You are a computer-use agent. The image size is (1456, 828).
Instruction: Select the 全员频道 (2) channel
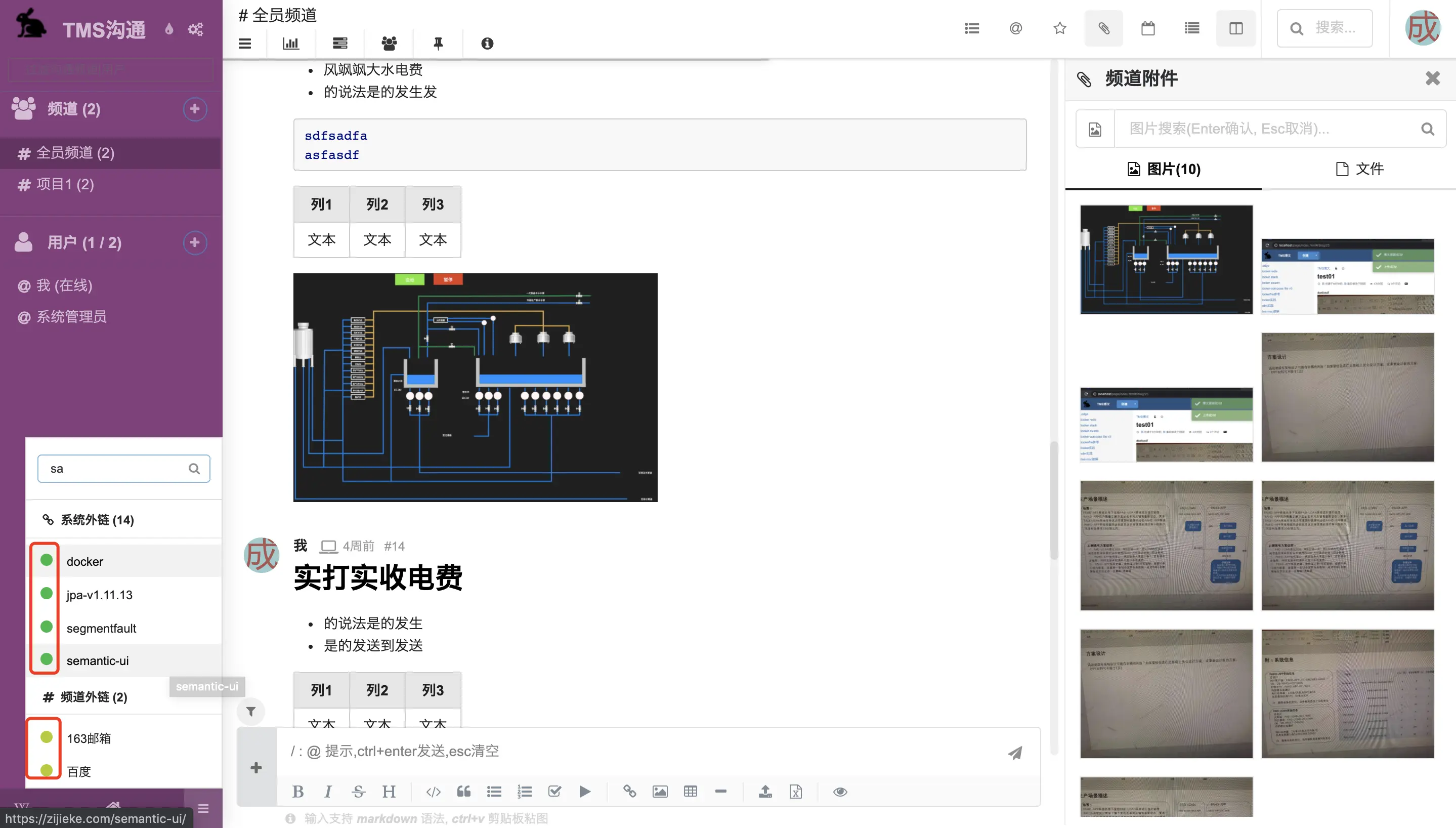[x=111, y=153]
